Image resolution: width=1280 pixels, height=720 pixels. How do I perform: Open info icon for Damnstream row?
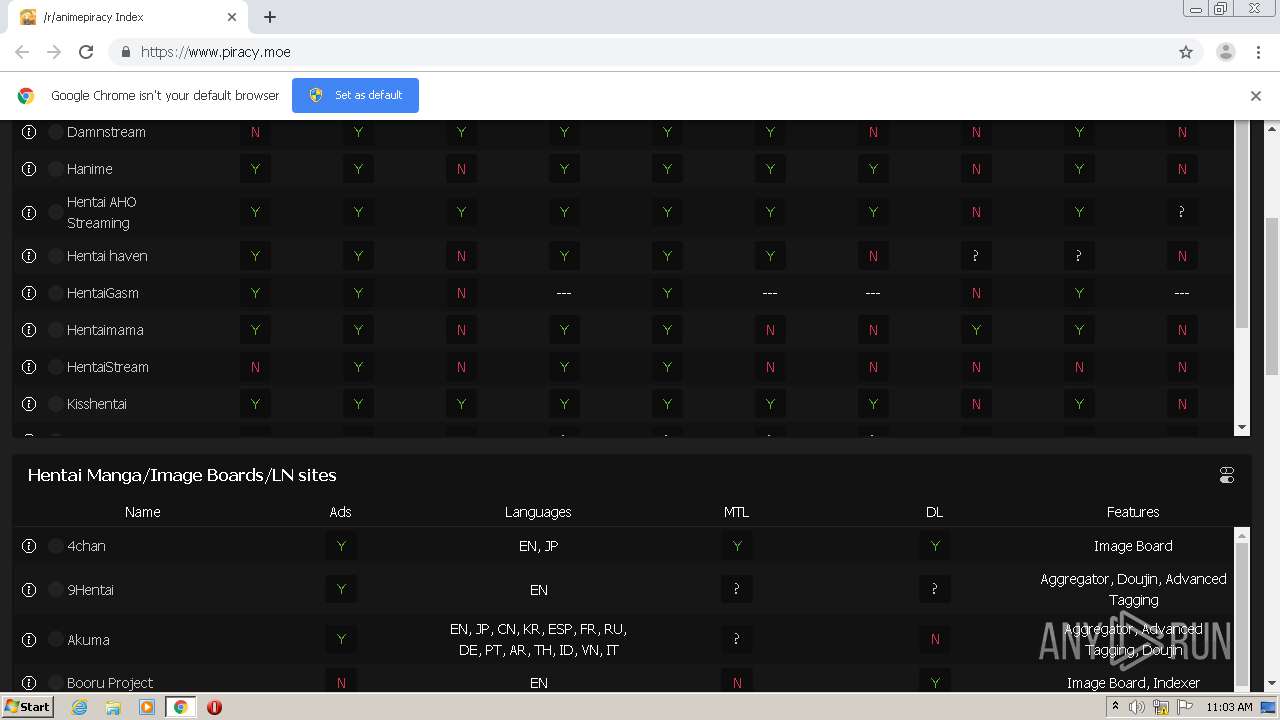click(x=29, y=132)
